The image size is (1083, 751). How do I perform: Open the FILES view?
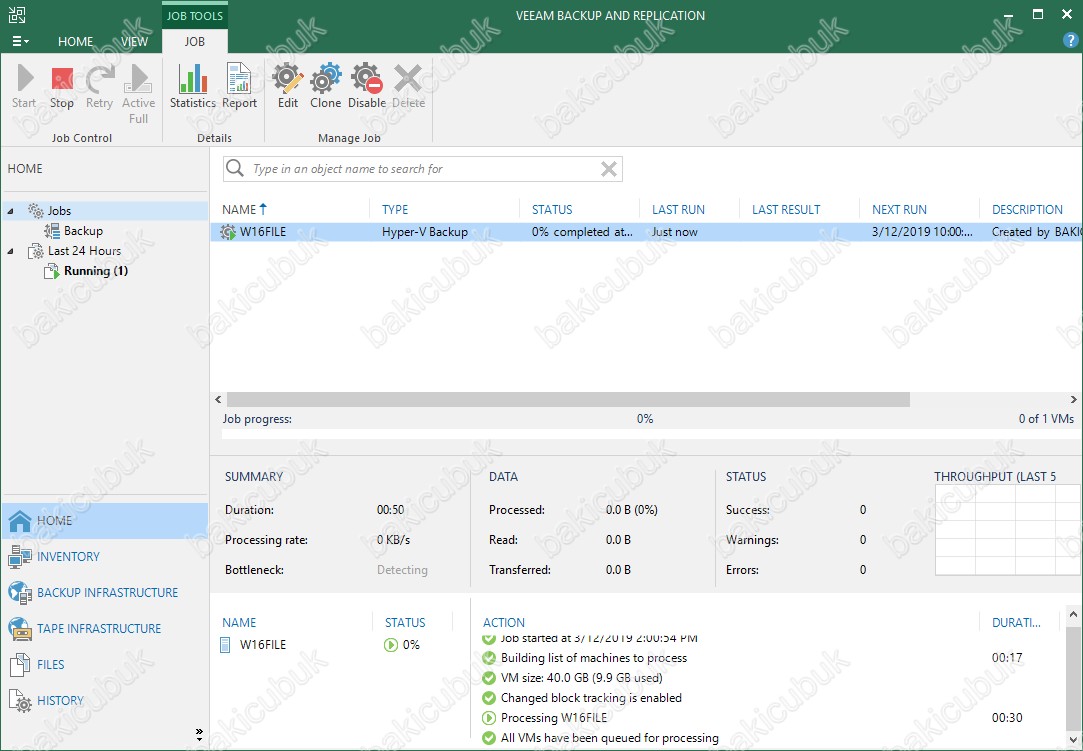tap(105, 664)
